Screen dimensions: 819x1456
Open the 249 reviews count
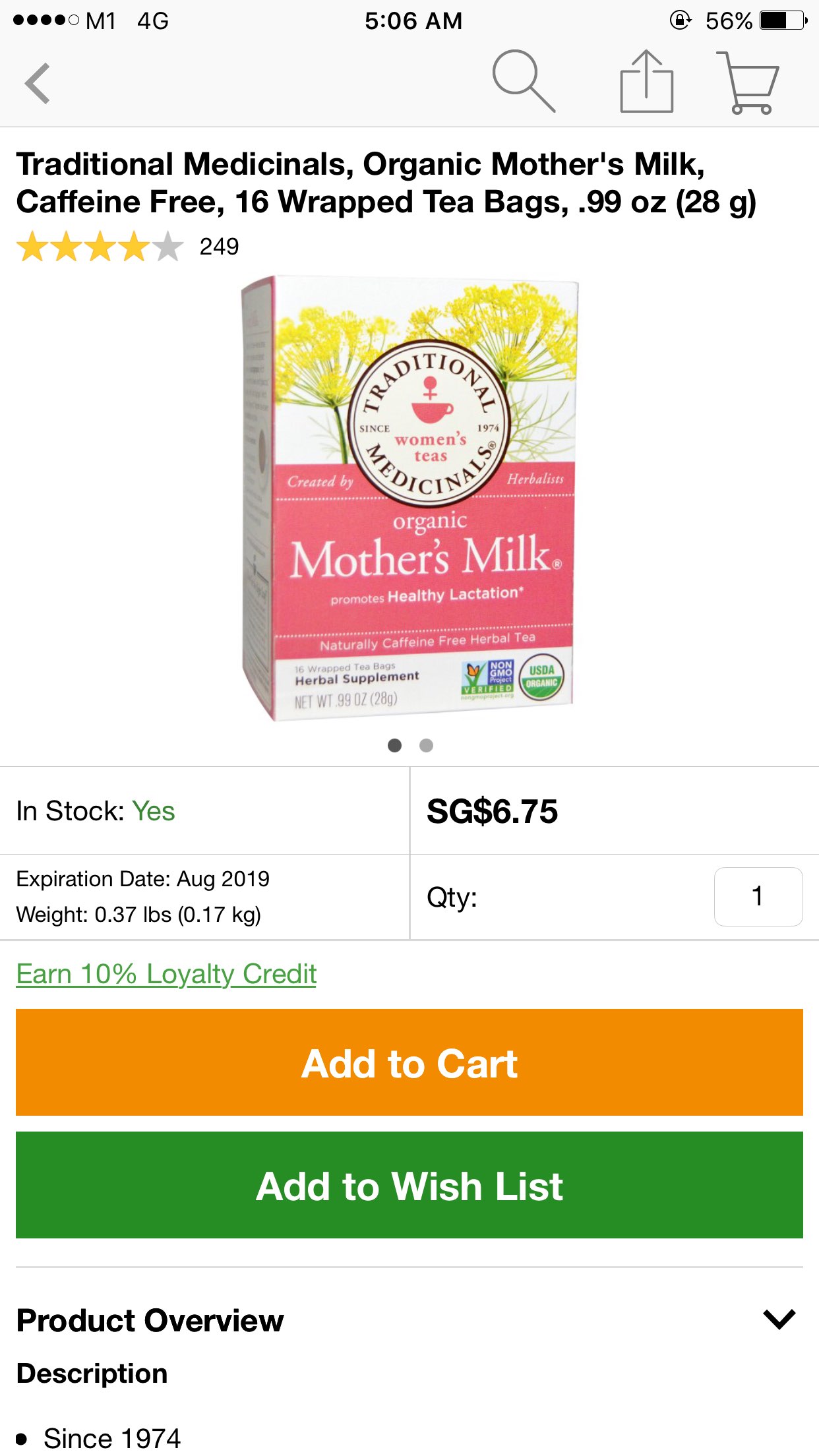(x=219, y=247)
